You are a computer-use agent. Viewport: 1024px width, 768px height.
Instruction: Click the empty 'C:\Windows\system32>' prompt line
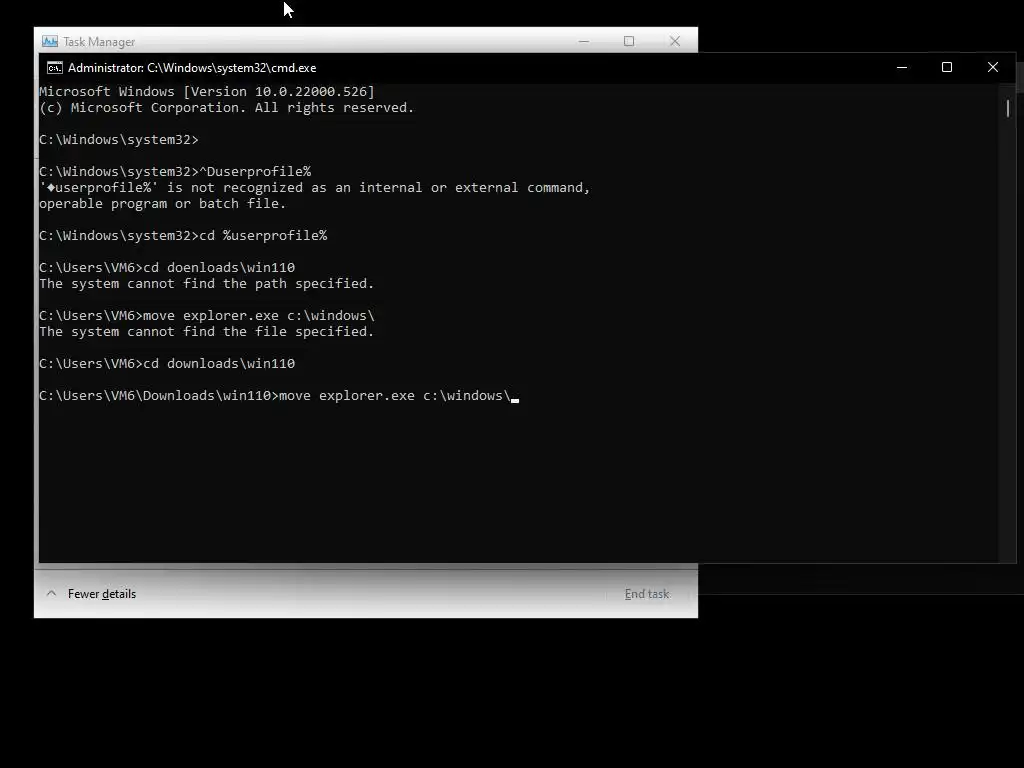coord(119,140)
